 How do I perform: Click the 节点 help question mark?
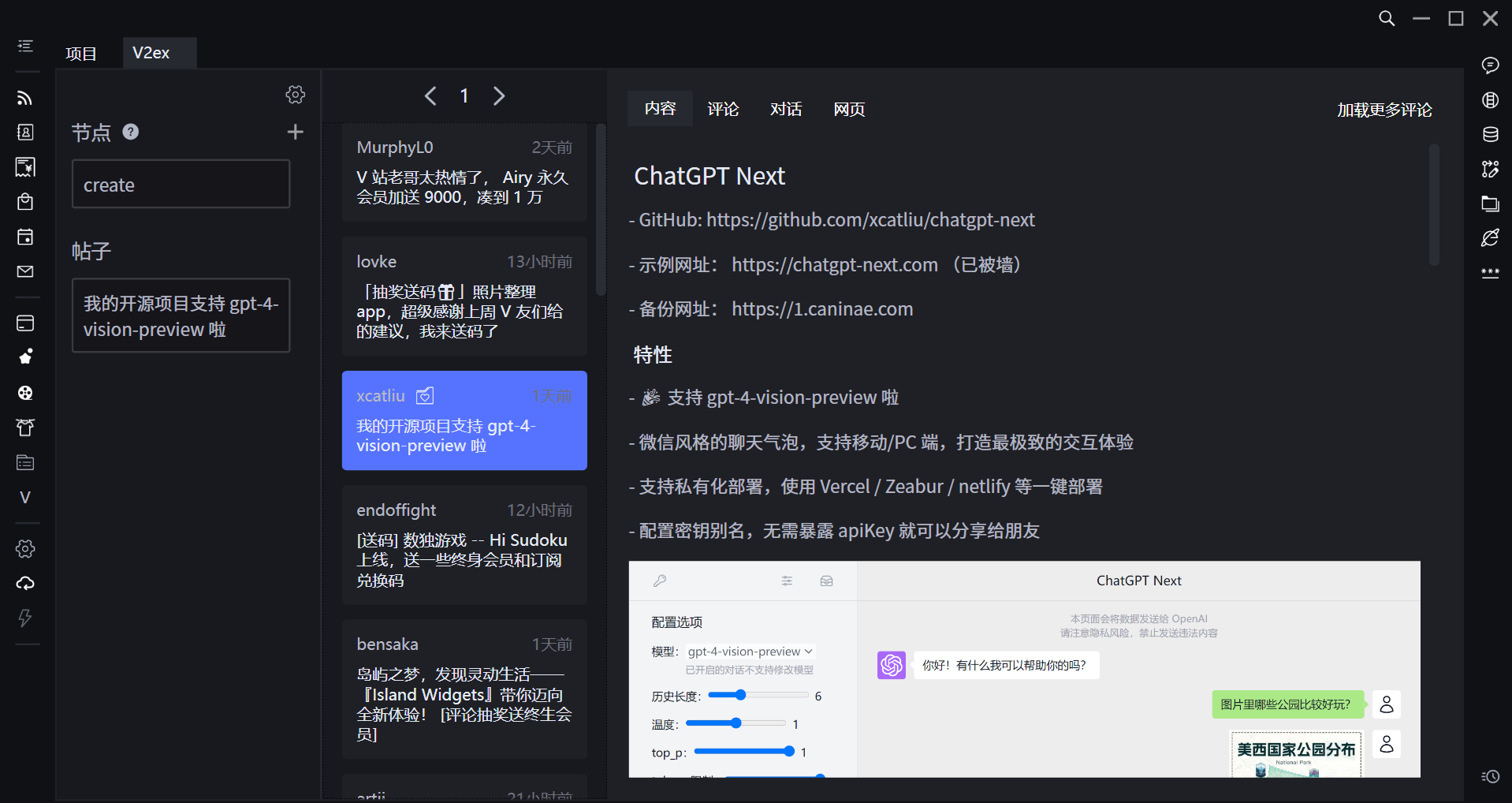131,132
